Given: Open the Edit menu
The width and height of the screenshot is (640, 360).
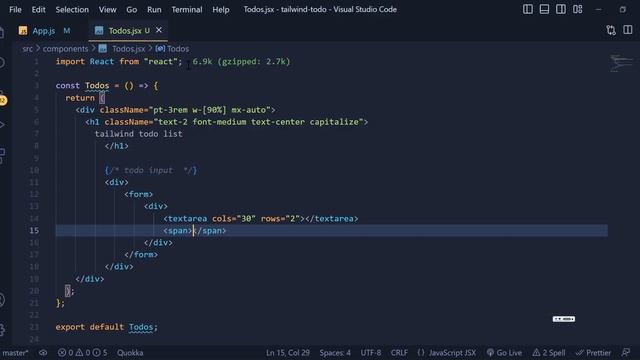Looking at the screenshot, I should point(38,9).
